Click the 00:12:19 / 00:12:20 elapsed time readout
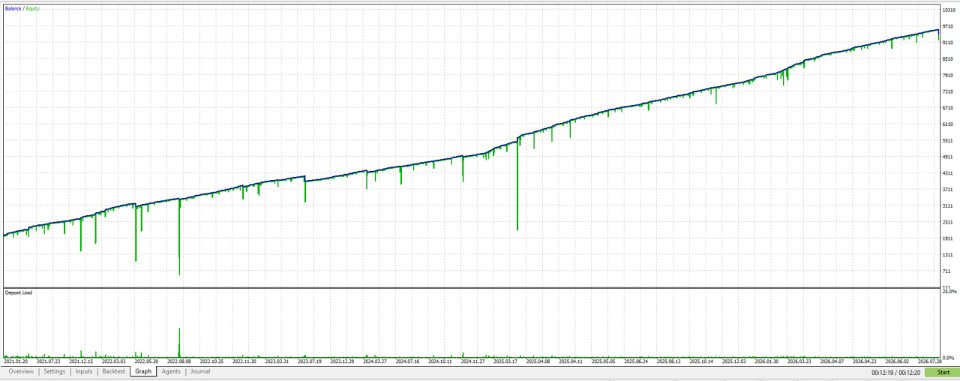Image resolution: width=960 pixels, height=381 pixels. coord(896,372)
